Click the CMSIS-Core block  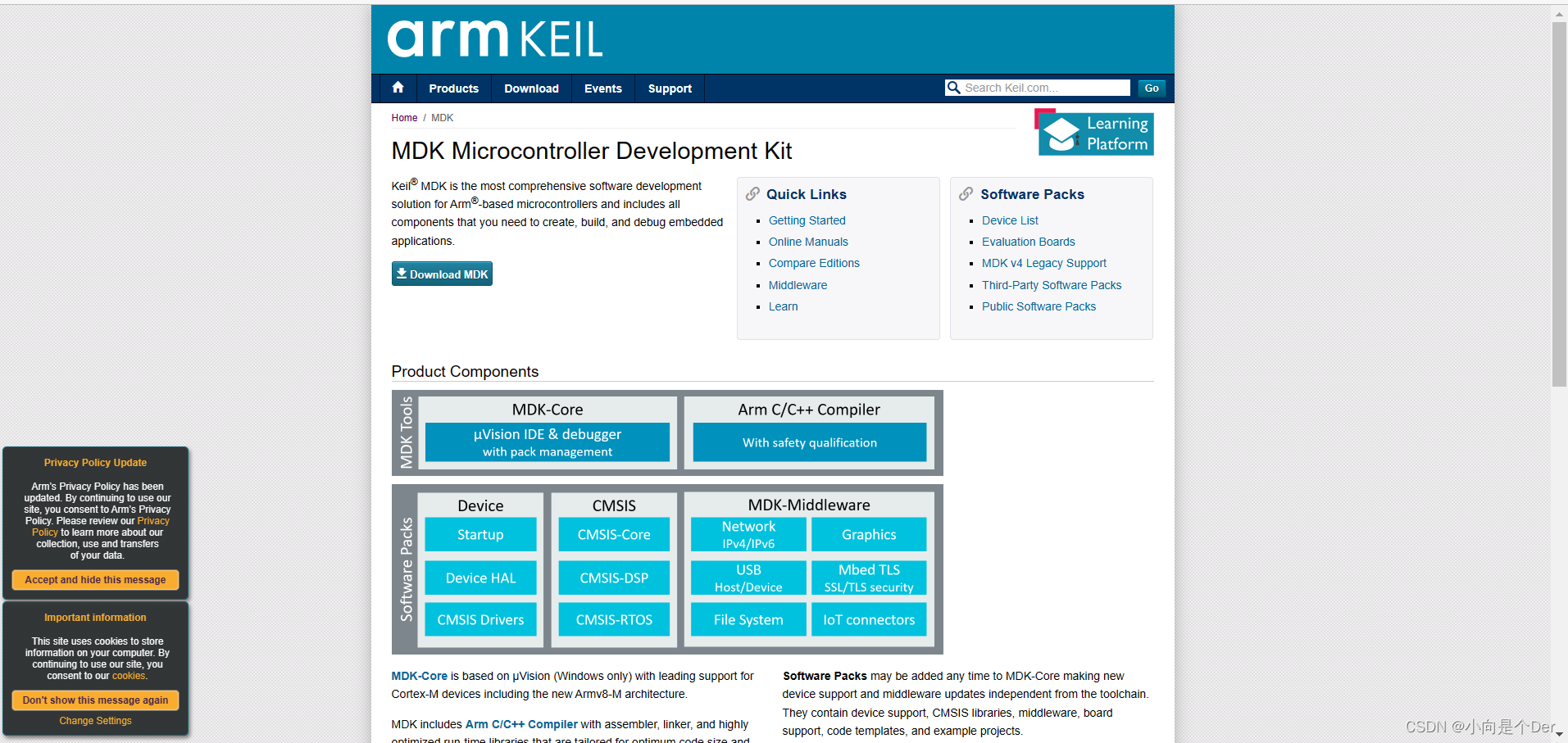pos(614,534)
